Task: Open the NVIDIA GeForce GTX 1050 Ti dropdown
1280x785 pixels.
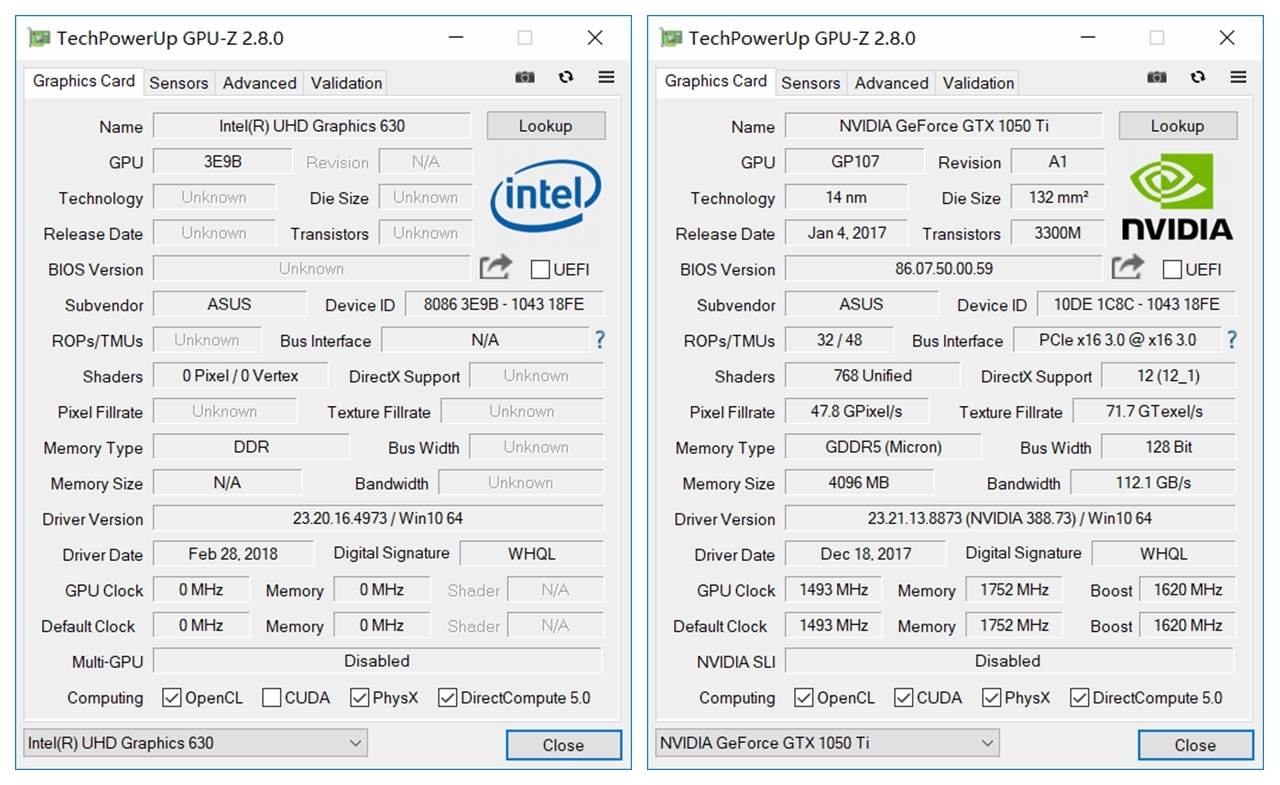Action: (x=827, y=743)
